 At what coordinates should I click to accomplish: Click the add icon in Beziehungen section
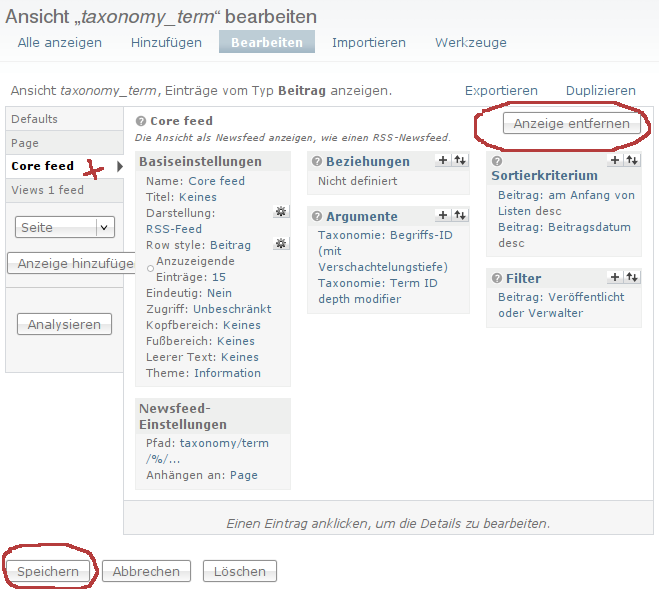click(443, 160)
